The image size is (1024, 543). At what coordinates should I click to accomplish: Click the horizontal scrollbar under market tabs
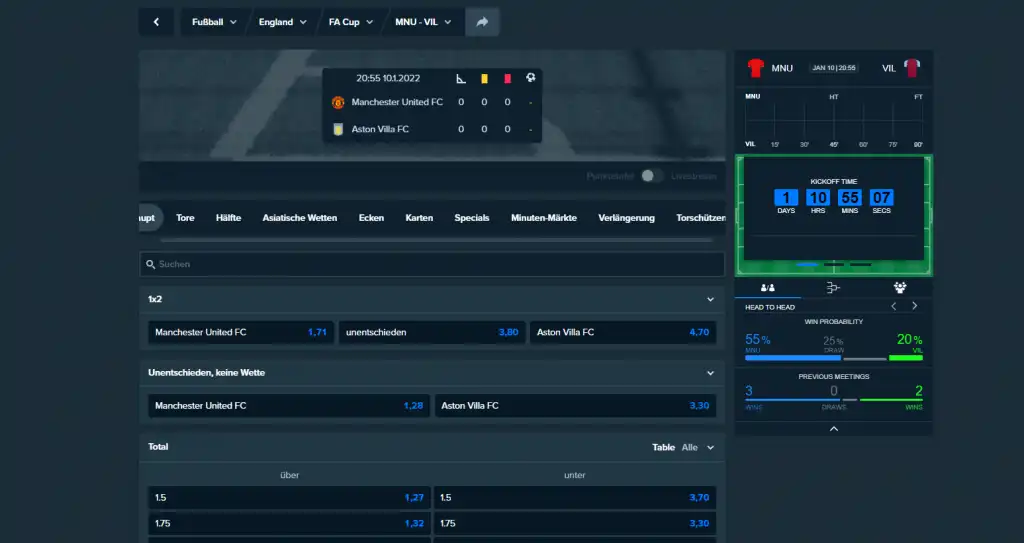coord(436,240)
